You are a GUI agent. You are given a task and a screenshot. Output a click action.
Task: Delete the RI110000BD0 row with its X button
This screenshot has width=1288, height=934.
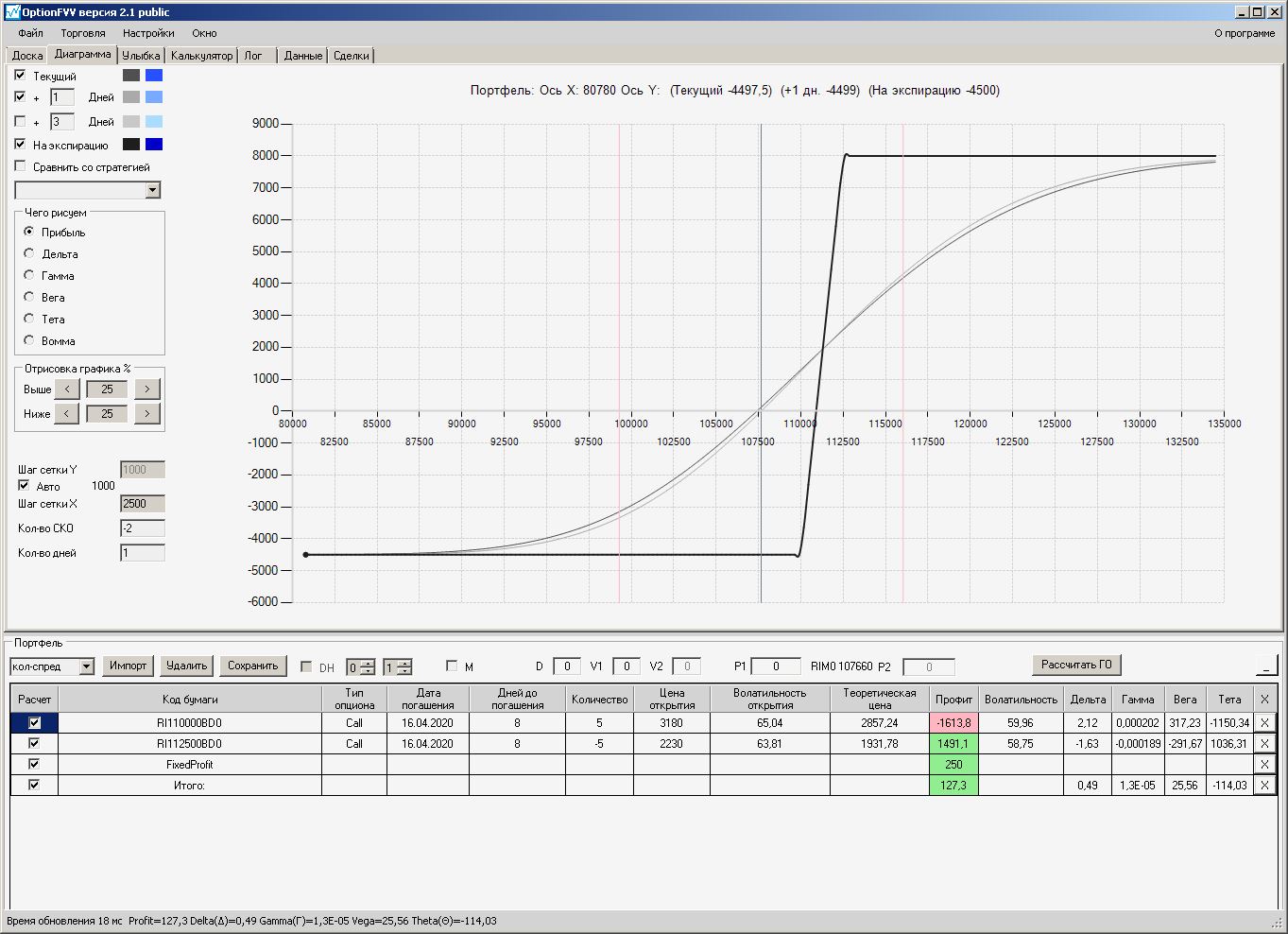click(x=1264, y=723)
